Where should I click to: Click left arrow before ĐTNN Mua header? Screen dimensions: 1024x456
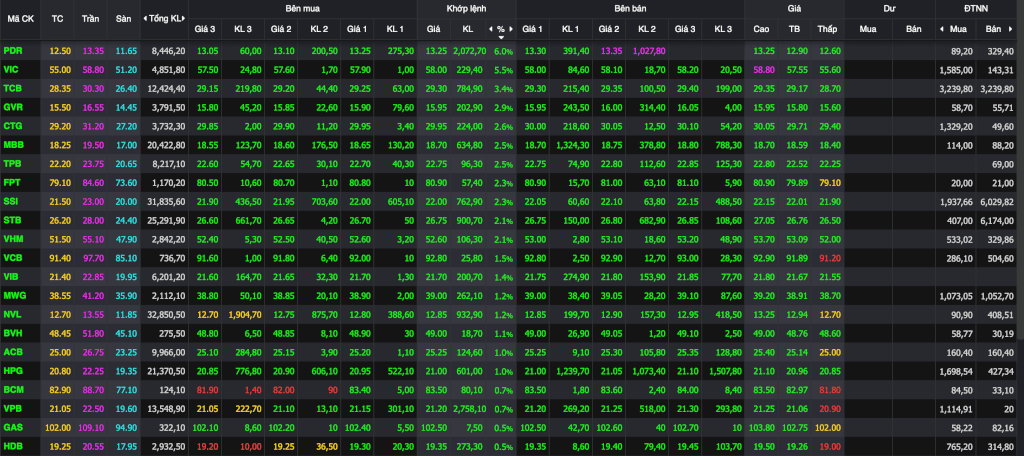[x=942, y=29]
